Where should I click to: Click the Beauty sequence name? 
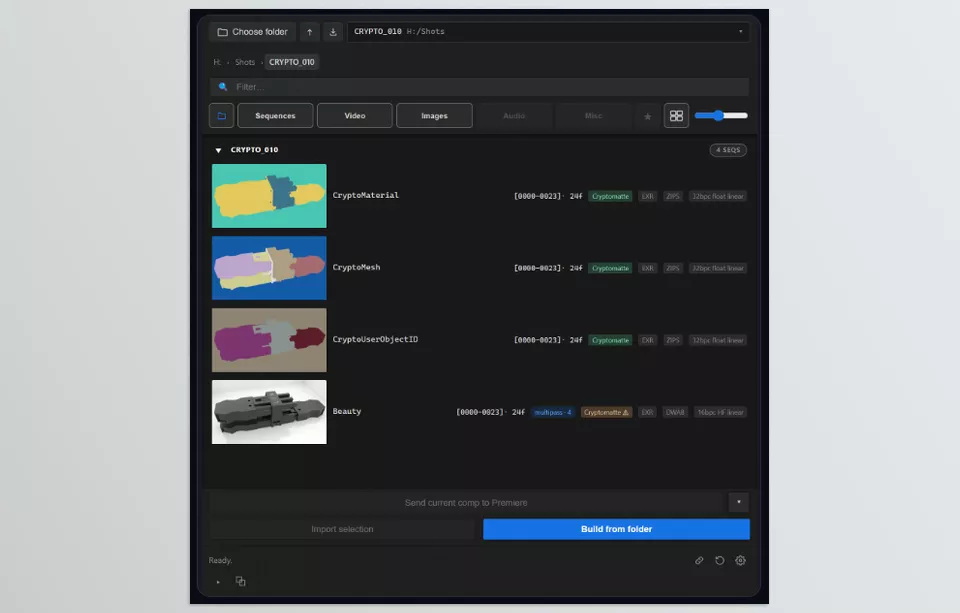click(x=347, y=412)
